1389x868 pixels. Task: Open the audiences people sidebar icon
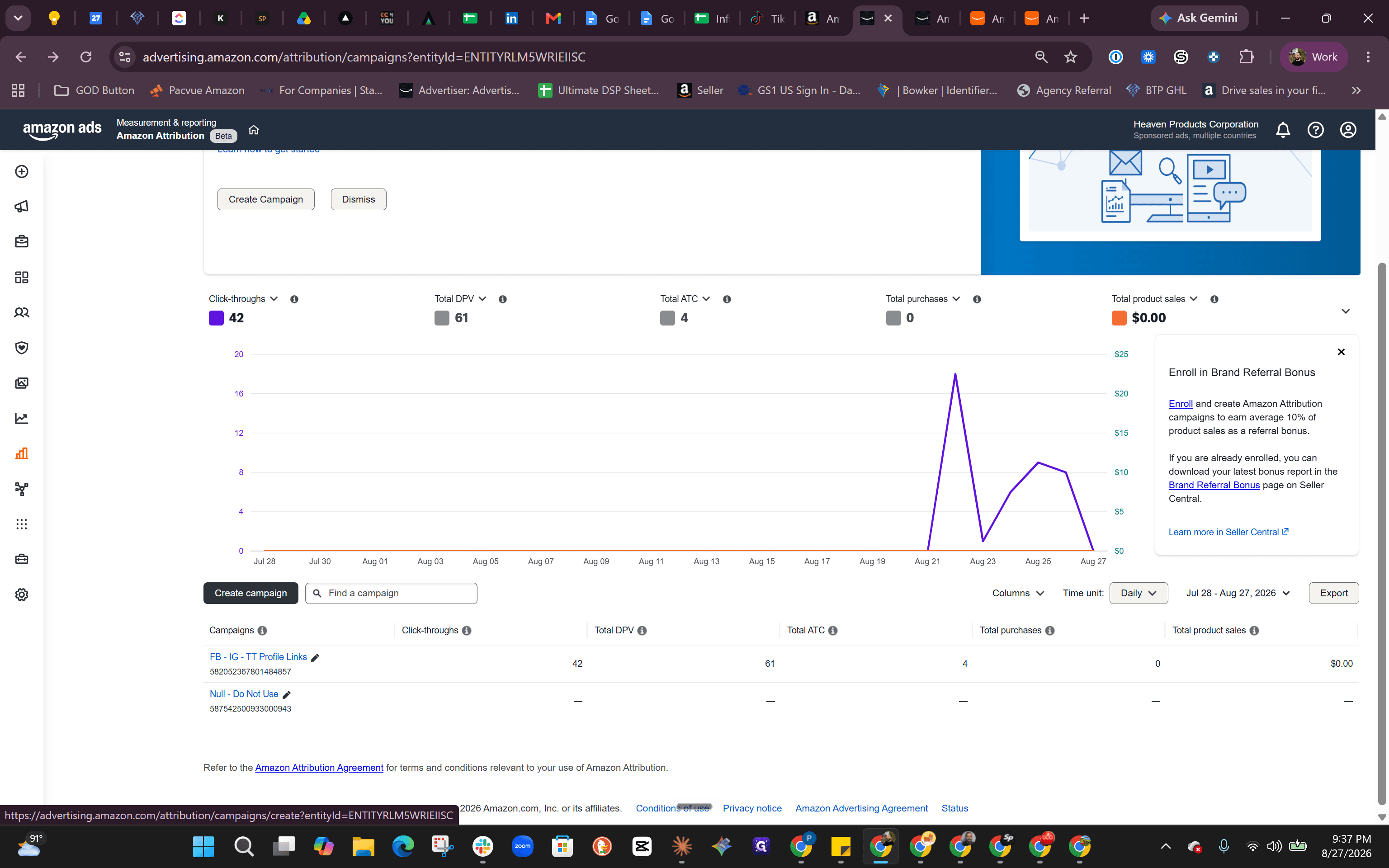22,312
